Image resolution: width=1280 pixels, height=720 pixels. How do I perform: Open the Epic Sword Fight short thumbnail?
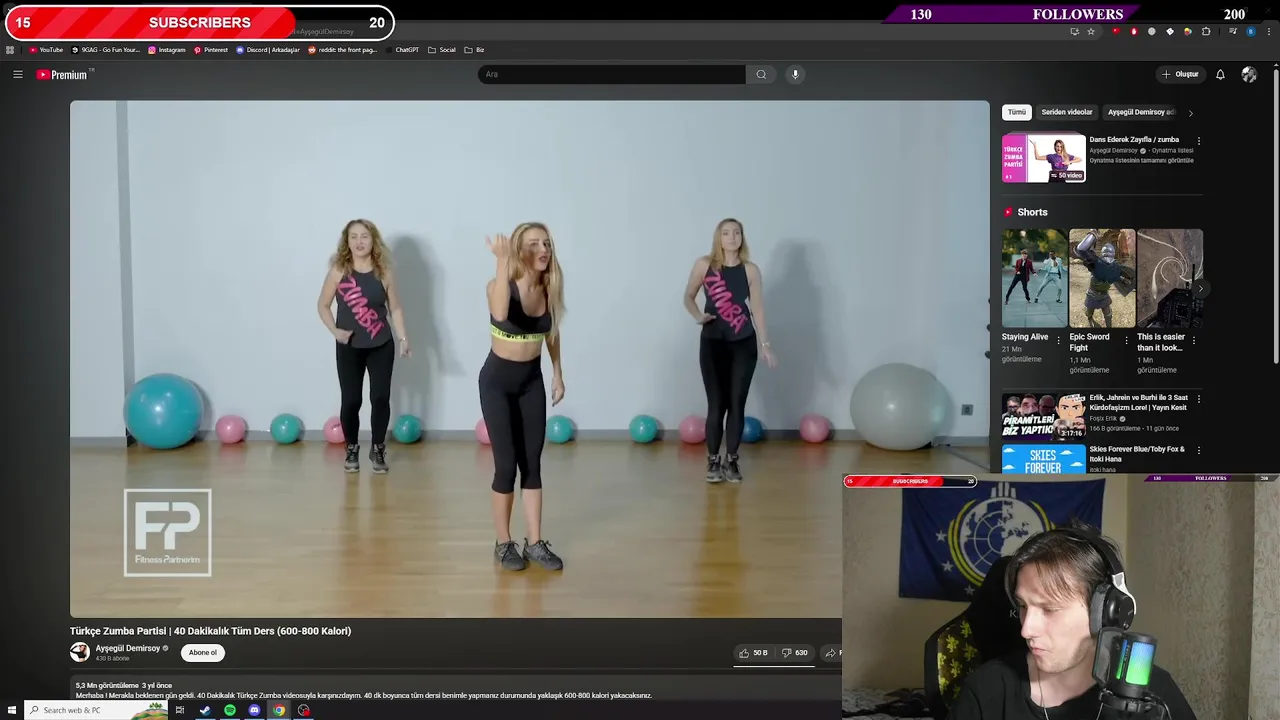(x=1102, y=278)
